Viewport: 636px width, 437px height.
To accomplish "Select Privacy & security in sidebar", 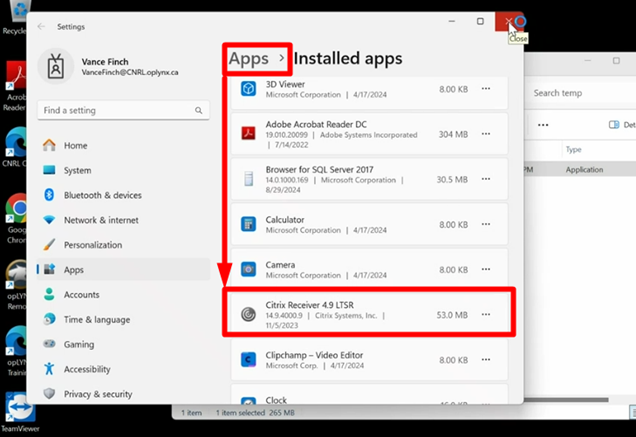I will pos(98,394).
